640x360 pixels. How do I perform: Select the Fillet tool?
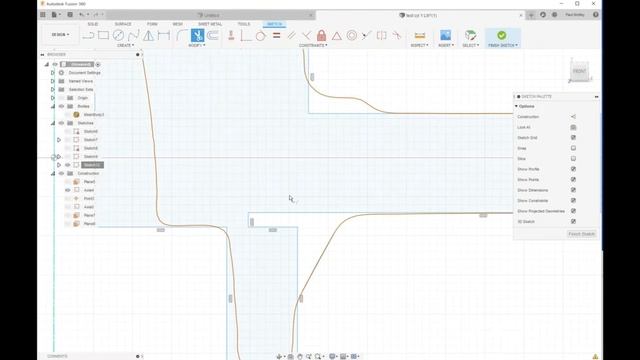tap(182, 36)
